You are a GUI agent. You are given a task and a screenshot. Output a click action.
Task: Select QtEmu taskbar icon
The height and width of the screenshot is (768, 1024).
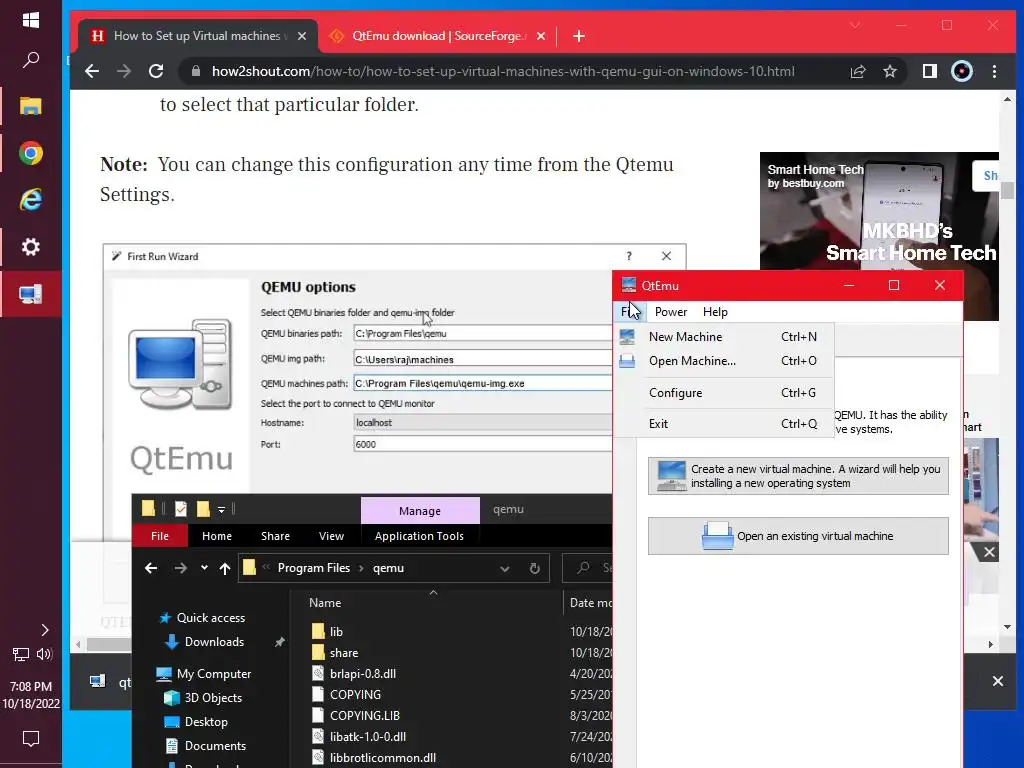point(31,294)
